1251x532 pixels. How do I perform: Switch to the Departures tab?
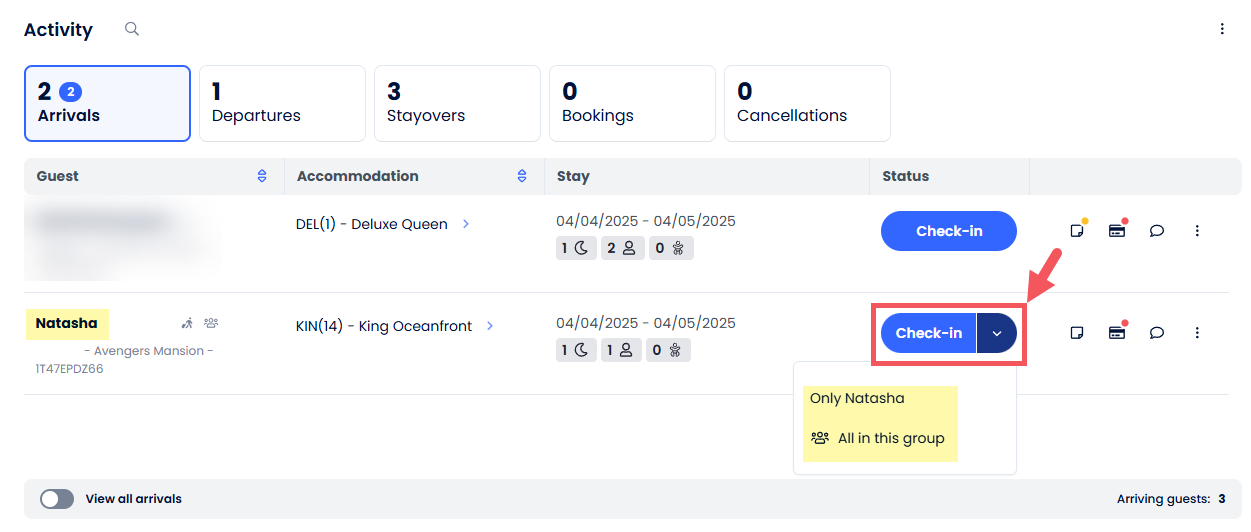click(x=282, y=104)
